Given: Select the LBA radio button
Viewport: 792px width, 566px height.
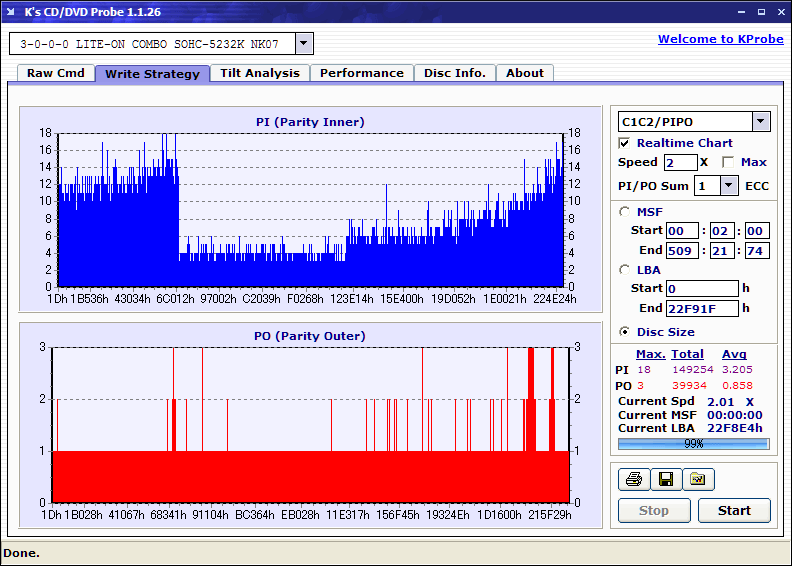Looking at the screenshot, I should pos(625,269).
